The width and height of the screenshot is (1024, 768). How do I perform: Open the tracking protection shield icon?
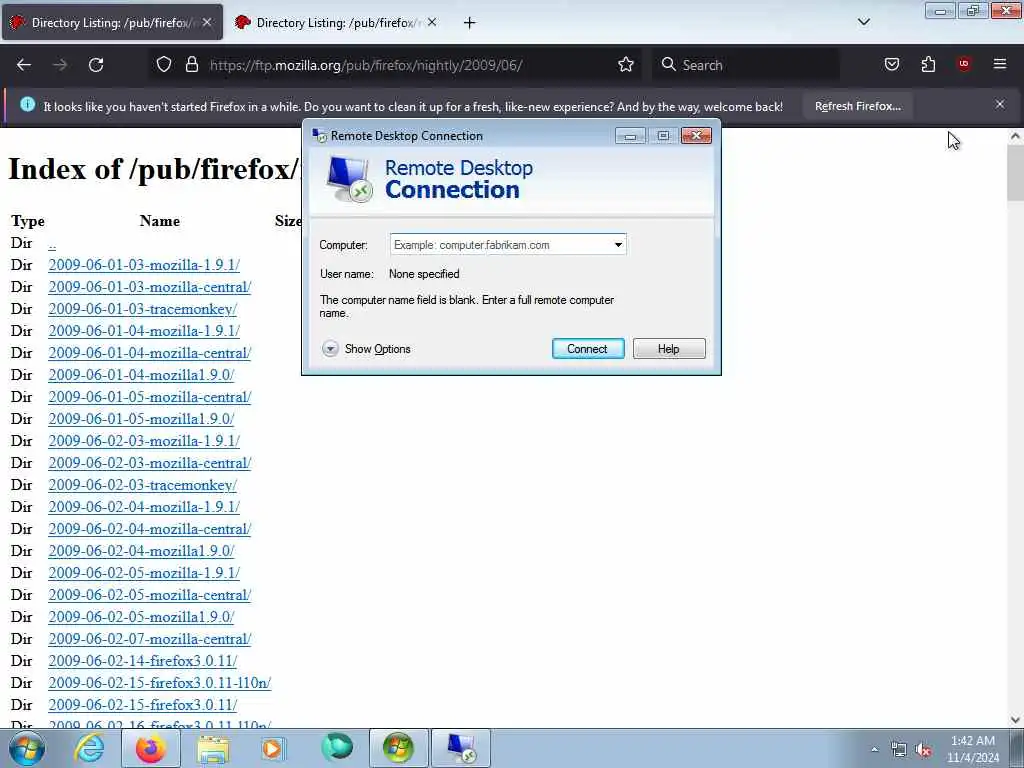tap(164, 65)
